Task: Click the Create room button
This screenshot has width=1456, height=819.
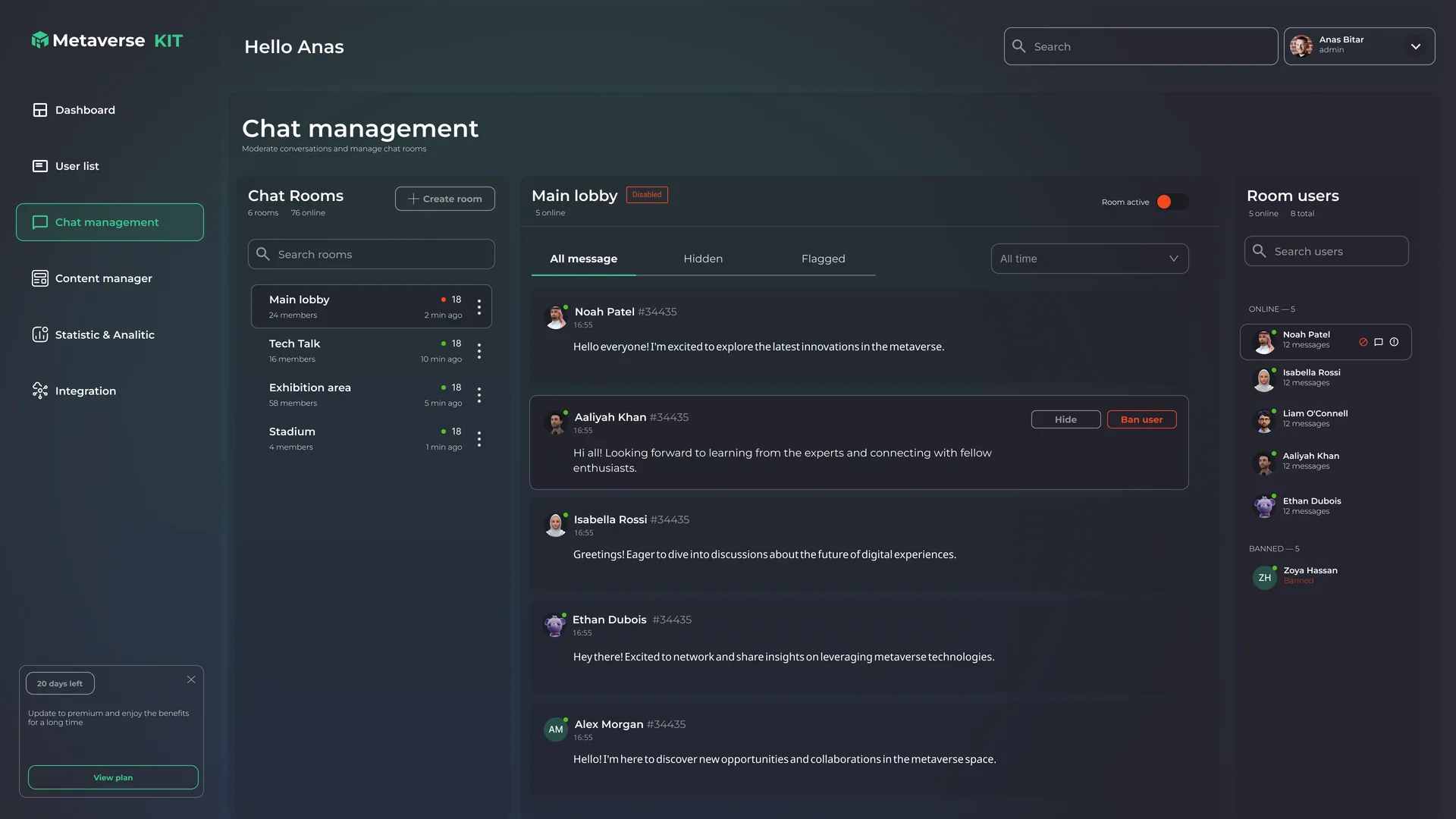Action: [x=444, y=199]
